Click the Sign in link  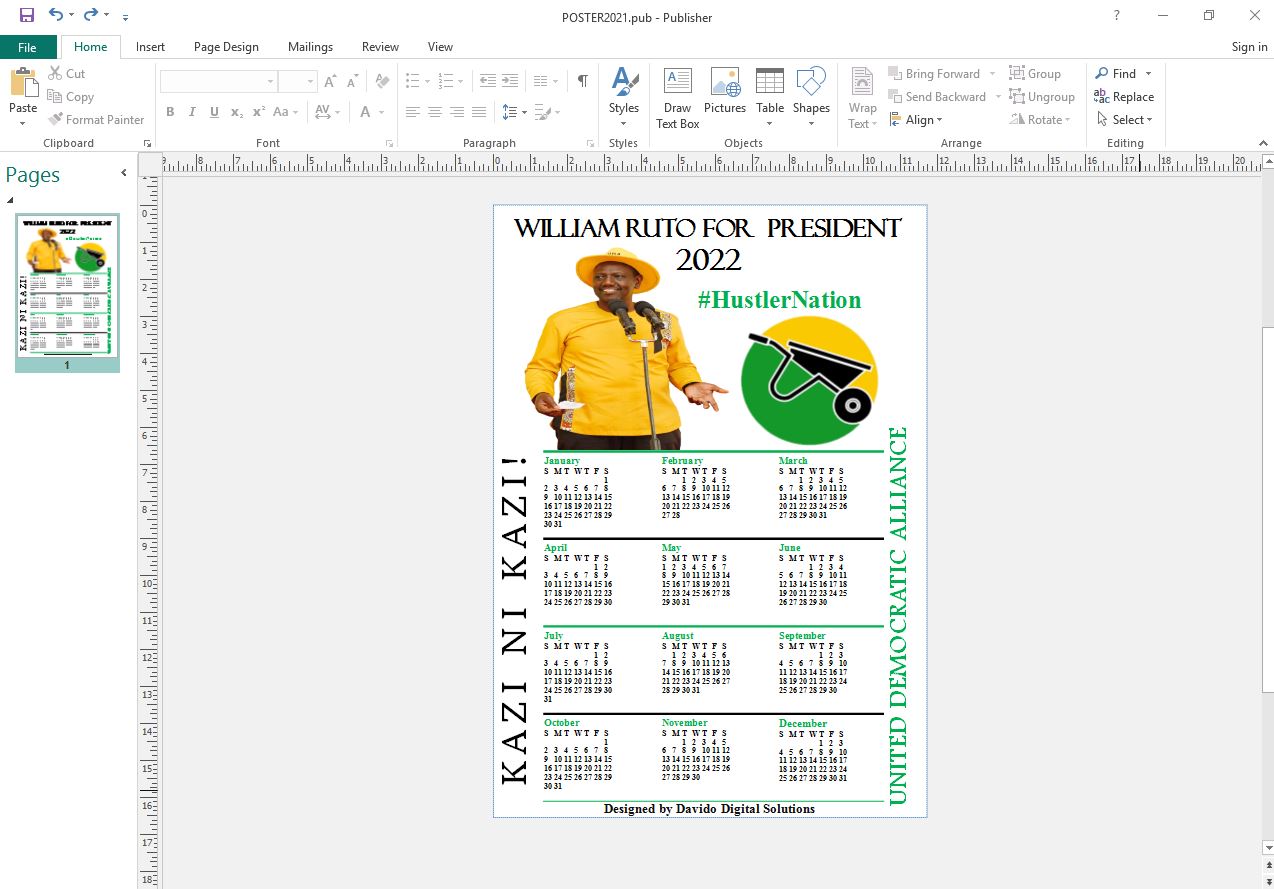[1249, 47]
